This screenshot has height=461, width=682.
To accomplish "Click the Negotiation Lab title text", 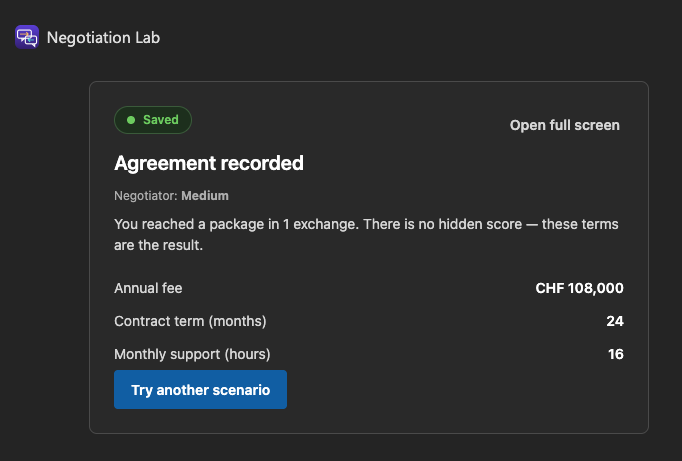I will pos(104,38).
